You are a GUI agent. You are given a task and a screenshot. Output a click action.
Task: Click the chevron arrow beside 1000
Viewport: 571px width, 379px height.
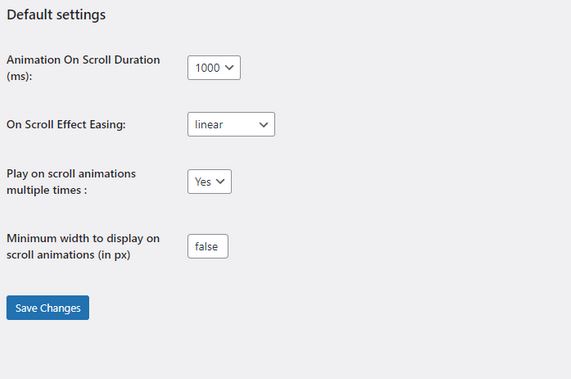point(229,68)
